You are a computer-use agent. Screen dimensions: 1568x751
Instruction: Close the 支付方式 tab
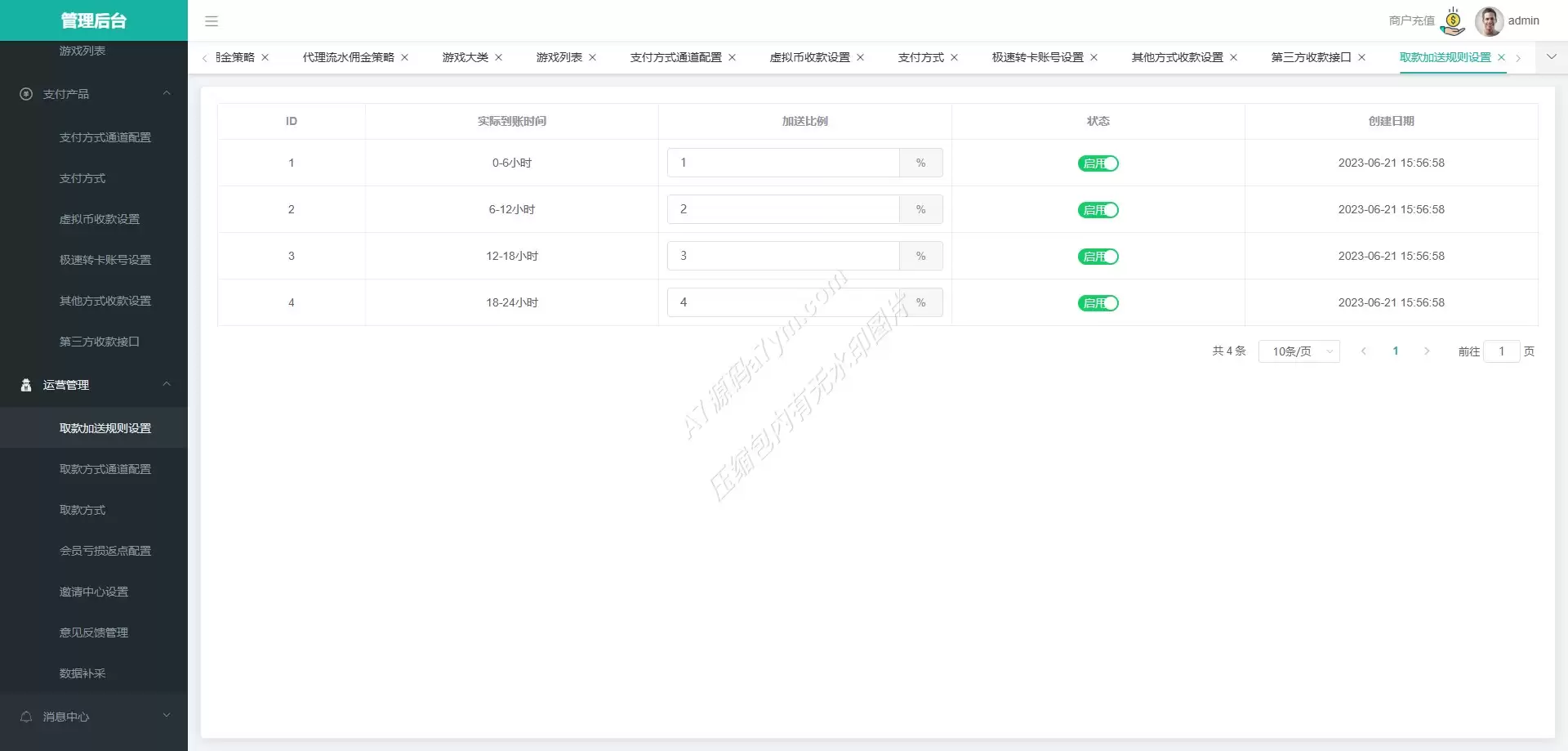pos(954,57)
